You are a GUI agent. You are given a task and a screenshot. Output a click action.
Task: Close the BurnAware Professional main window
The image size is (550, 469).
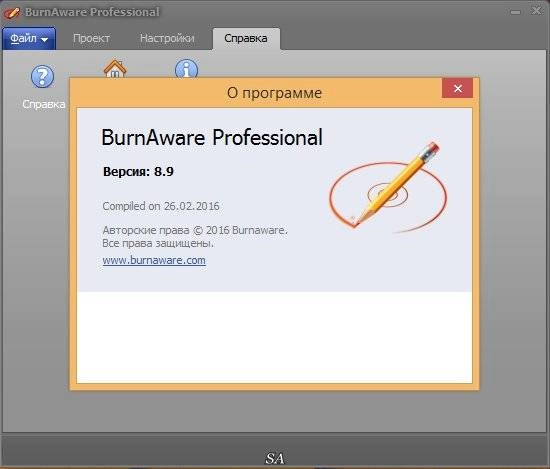coord(536,11)
